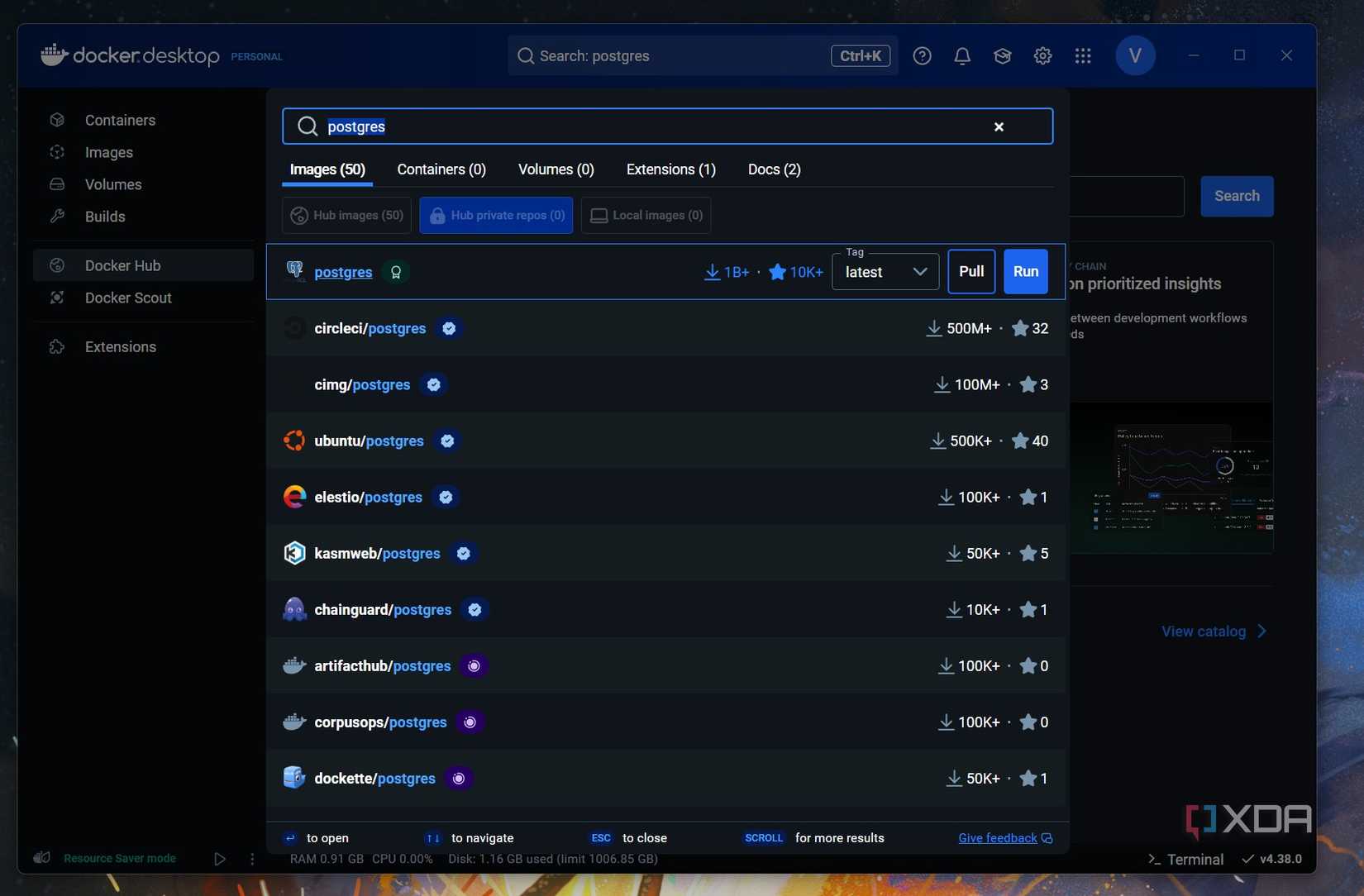Select the chainguard/postgres result
The height and width of the screenshot is (896, 1364).
coord(665,609)
